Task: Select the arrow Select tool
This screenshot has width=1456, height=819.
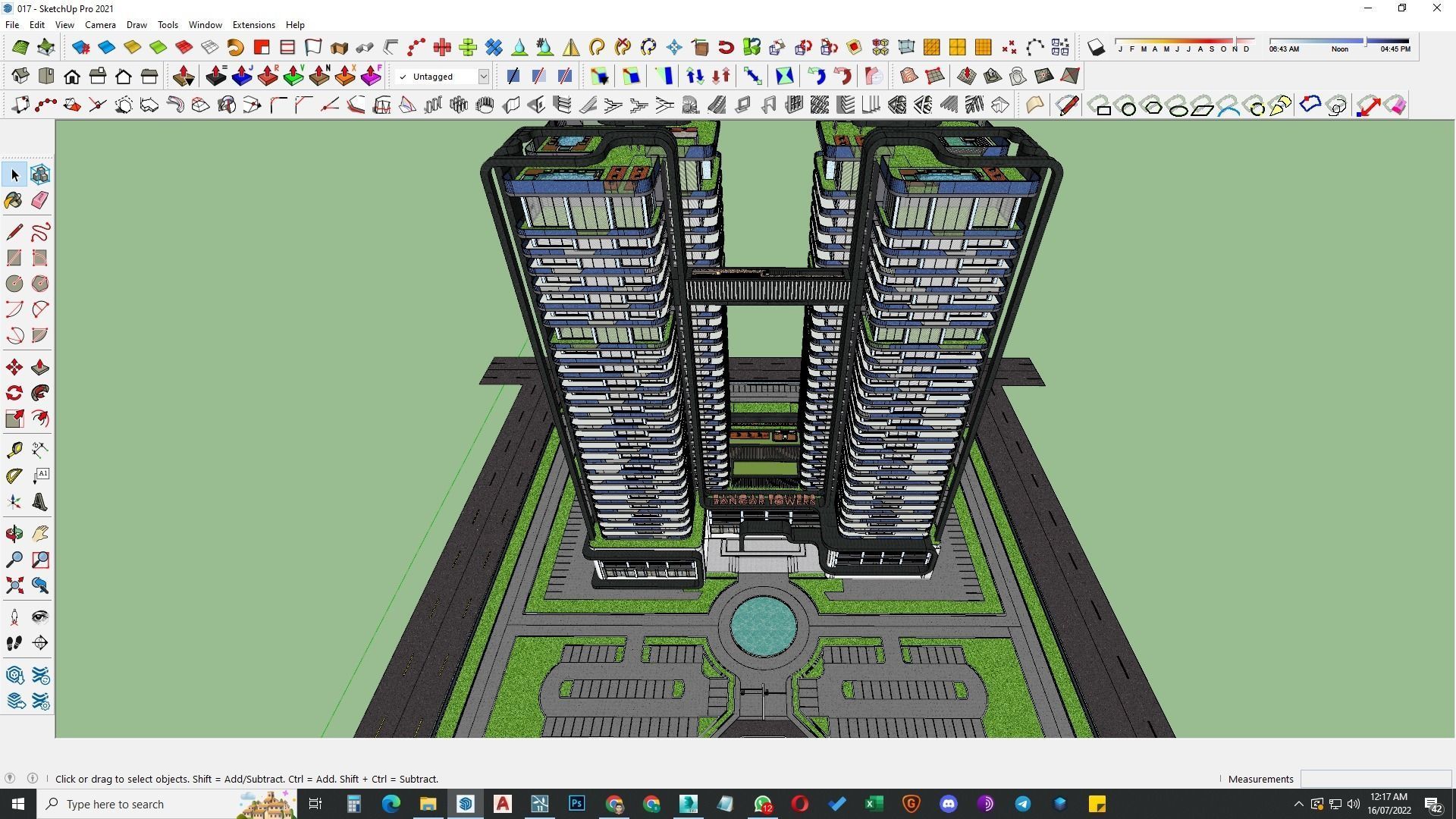Action: pos(14,175)
